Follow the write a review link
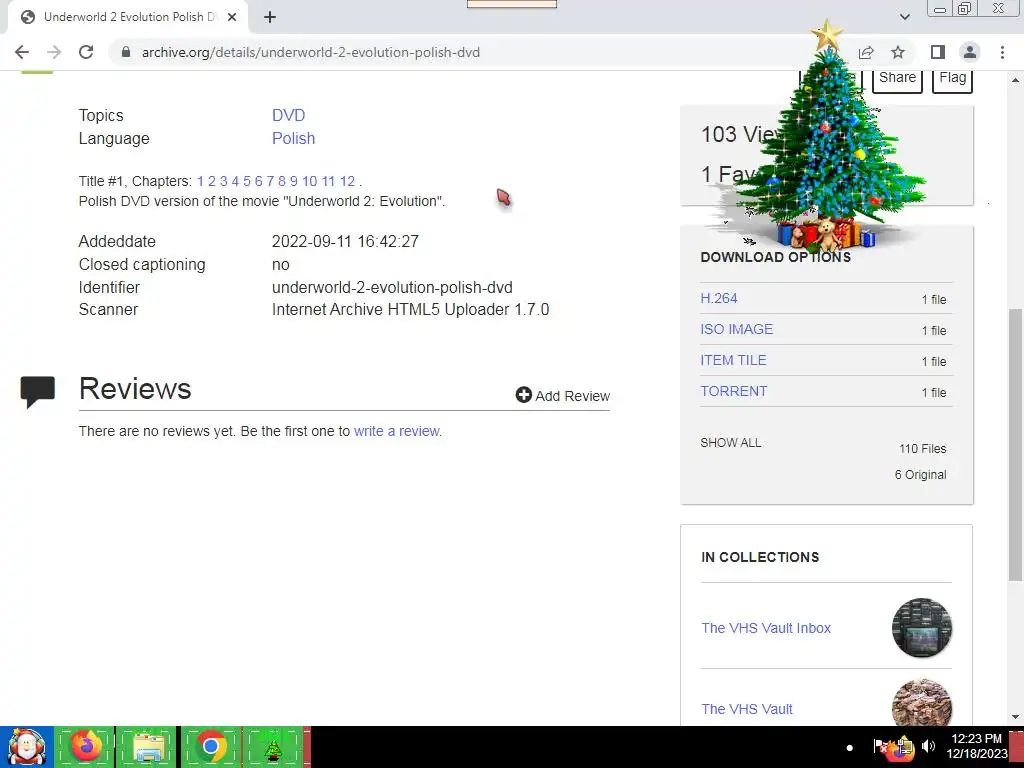The image size is (1024, 768). pyautogui.click(x=396, y=431)
